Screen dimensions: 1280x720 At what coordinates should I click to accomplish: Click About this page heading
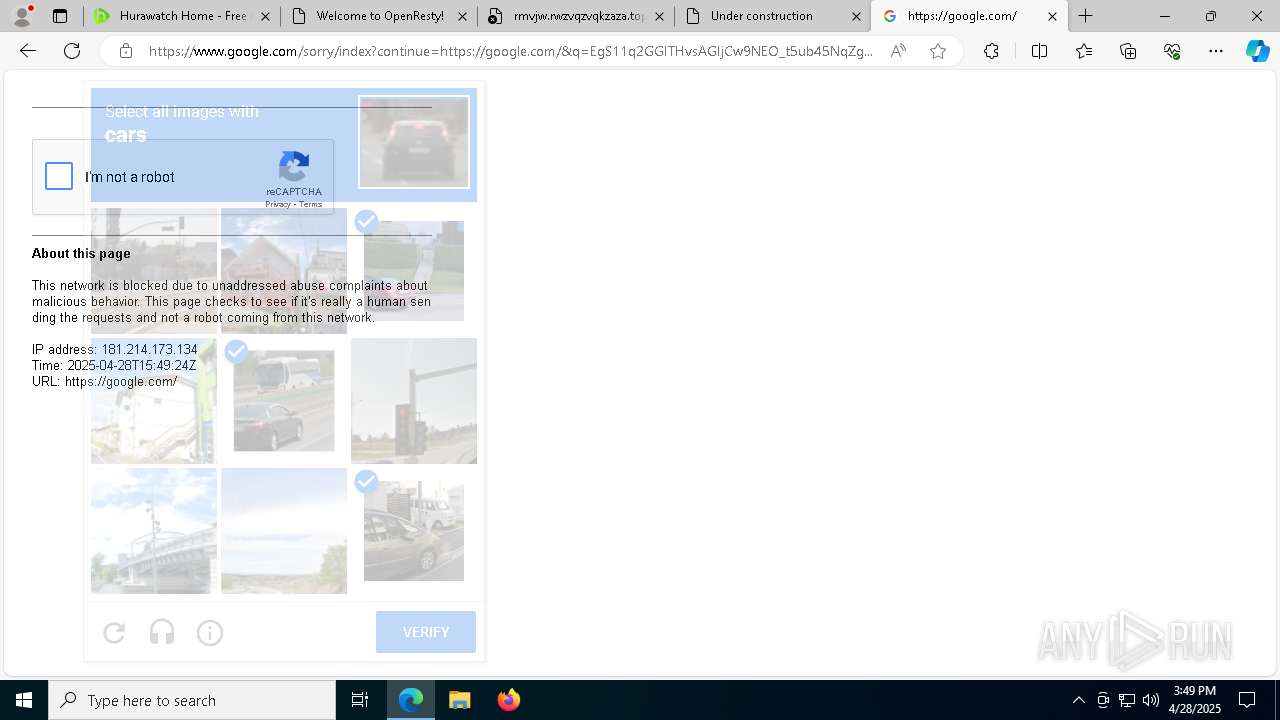pos(81,253)
